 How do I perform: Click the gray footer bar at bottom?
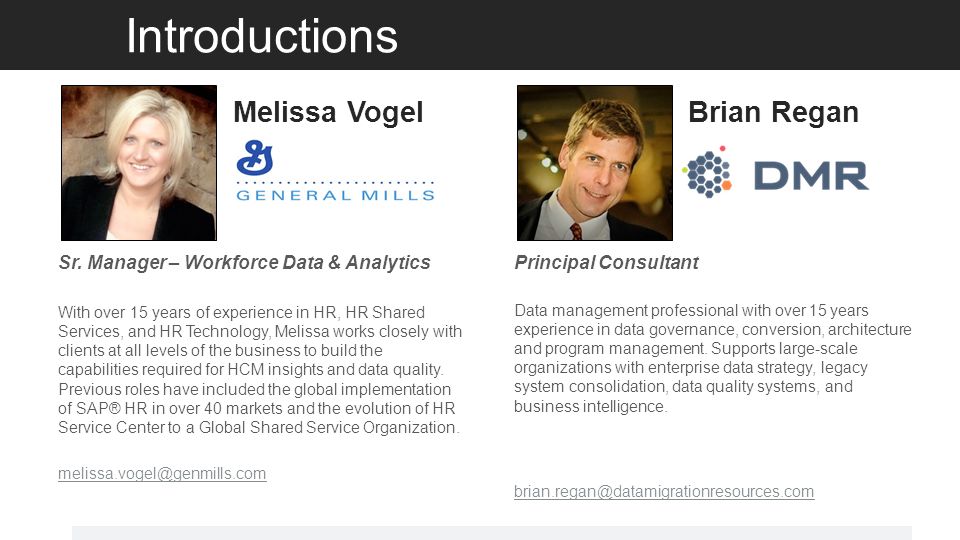tap(492, 533)
